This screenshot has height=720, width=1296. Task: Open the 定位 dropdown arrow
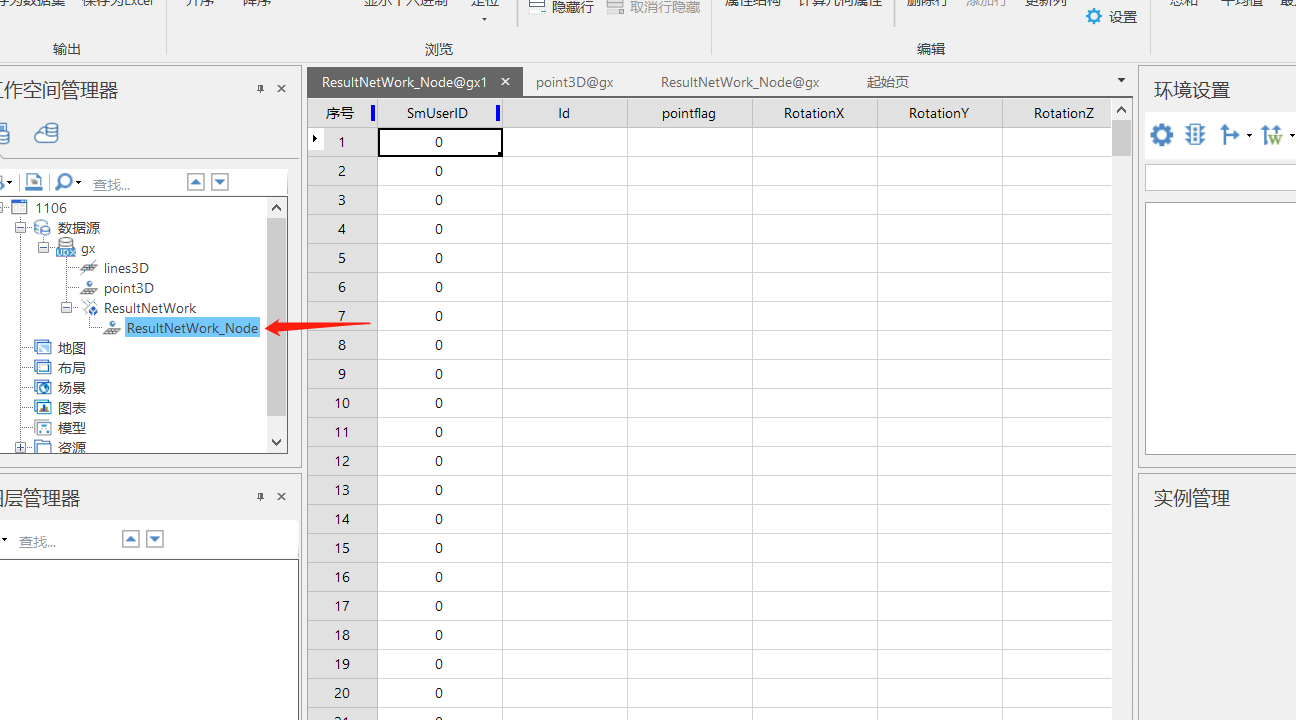pyautogui.click(x=485, y=19)
